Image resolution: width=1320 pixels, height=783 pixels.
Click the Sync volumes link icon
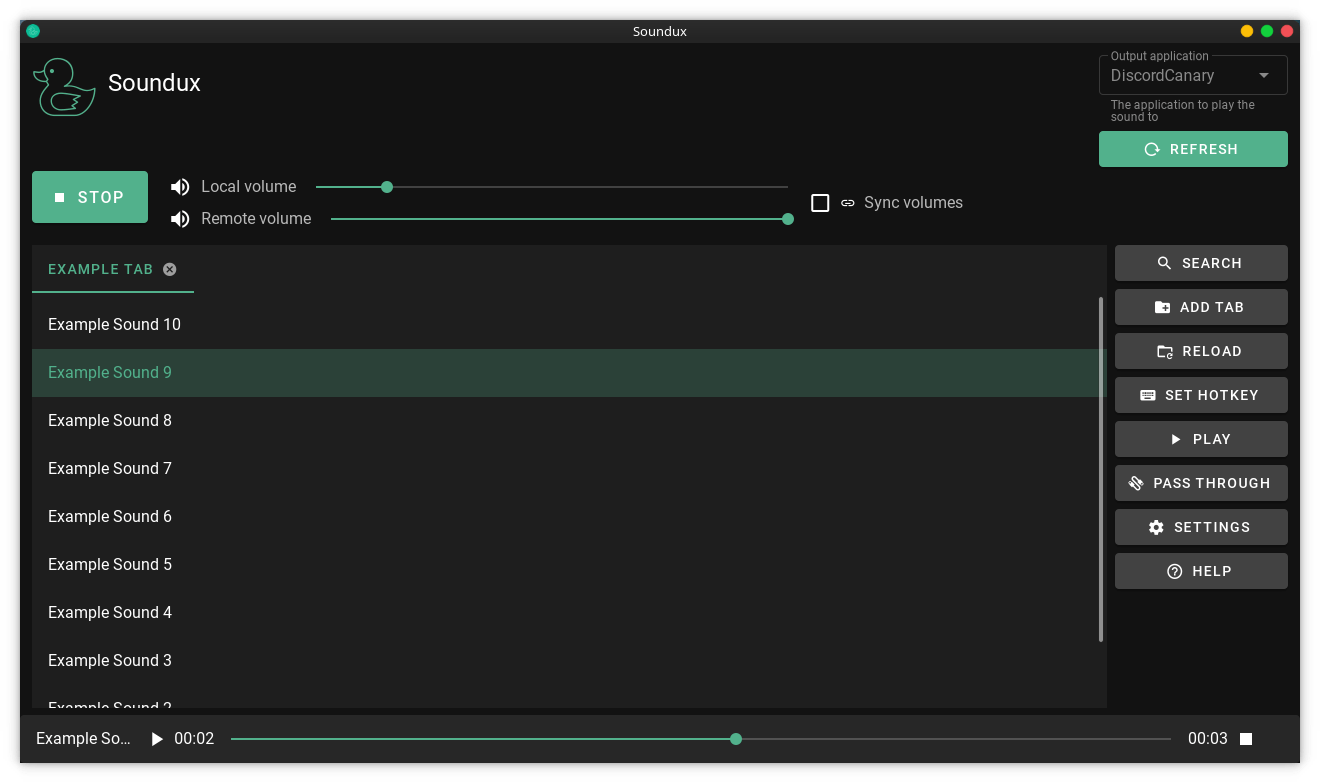(848, 203)
